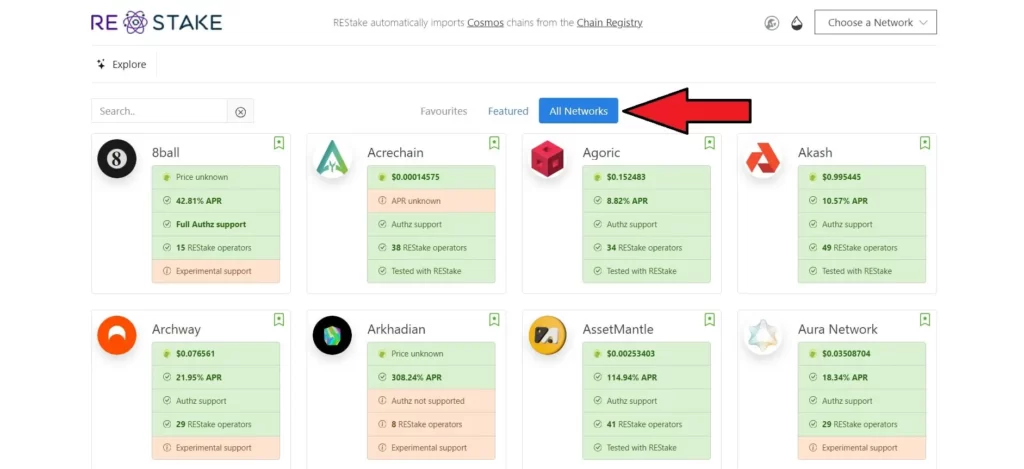
Task: Click the Arkhadian shield logo
Action: pos(332,335)
